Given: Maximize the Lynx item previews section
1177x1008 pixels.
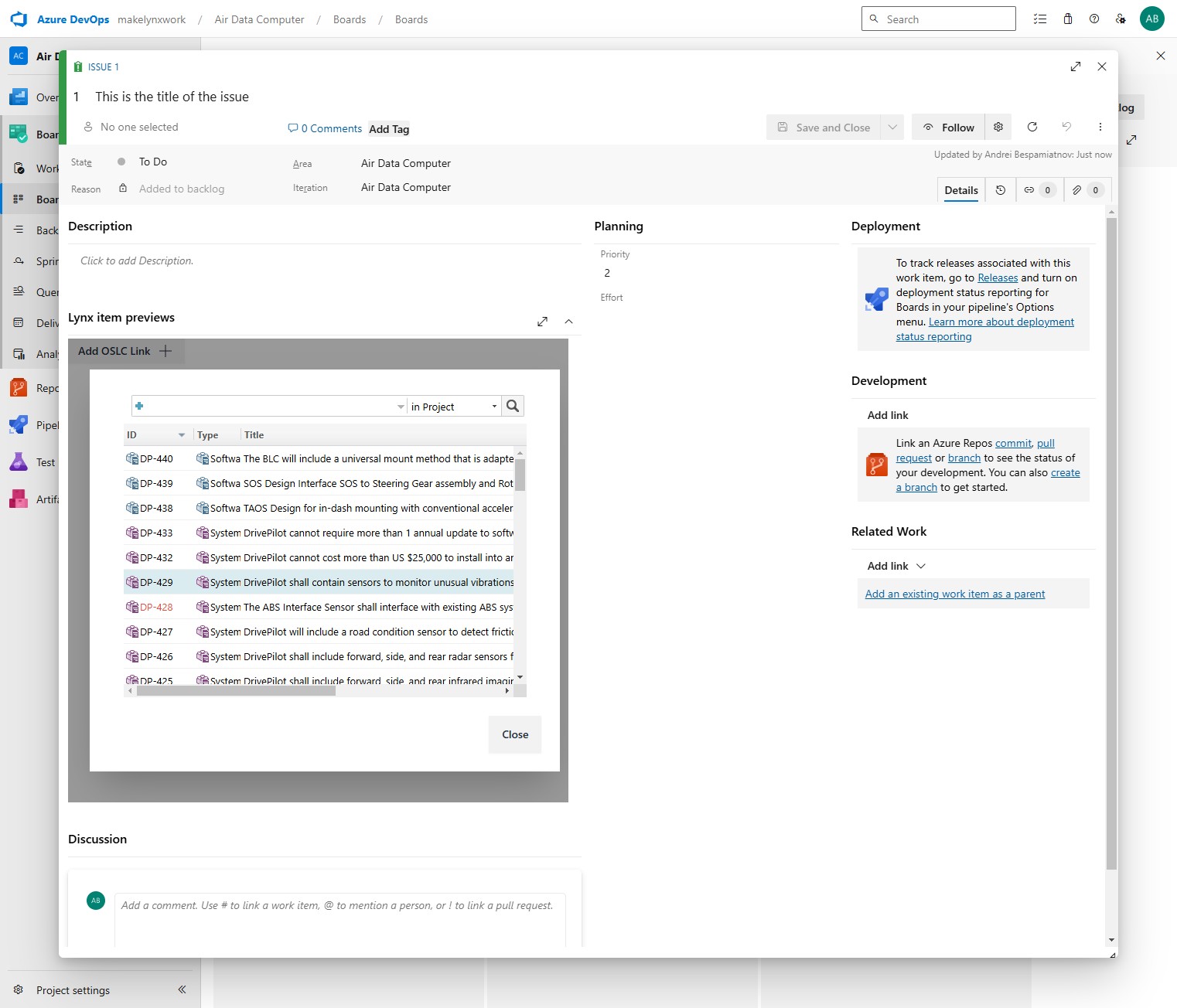Looking at the screenshot, I should coord(543,322).
